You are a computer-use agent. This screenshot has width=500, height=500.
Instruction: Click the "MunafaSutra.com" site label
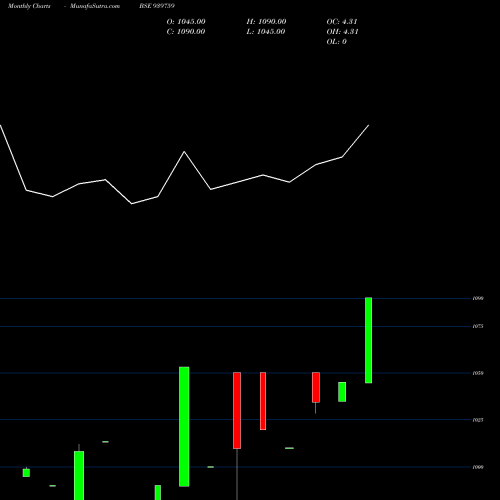(x=95, y=6)
